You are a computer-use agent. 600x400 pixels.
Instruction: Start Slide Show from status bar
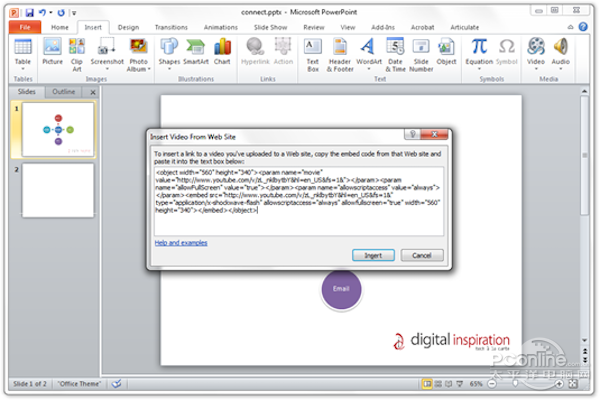tap(460, 384)
